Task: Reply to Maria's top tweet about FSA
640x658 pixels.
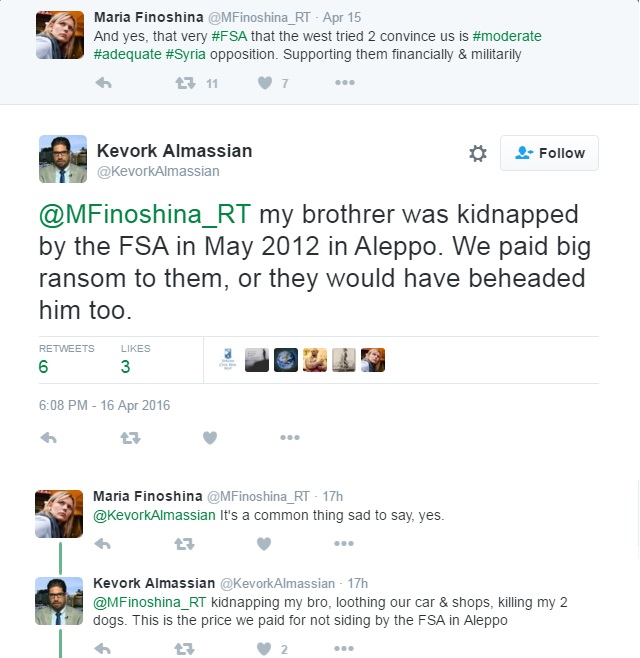Action: [x=103, y=83]
